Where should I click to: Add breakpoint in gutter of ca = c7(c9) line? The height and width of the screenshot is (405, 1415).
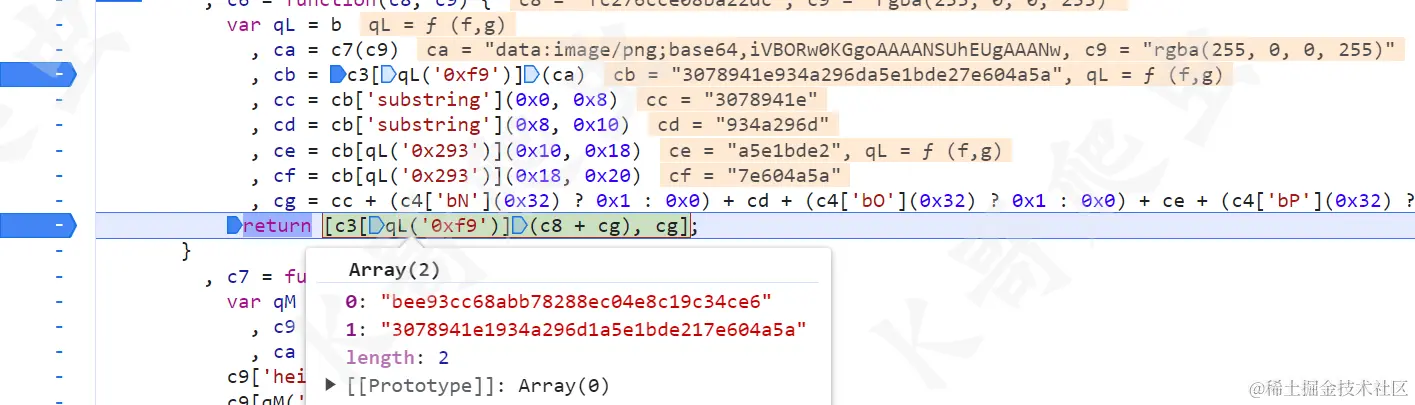tap(60, 48)
